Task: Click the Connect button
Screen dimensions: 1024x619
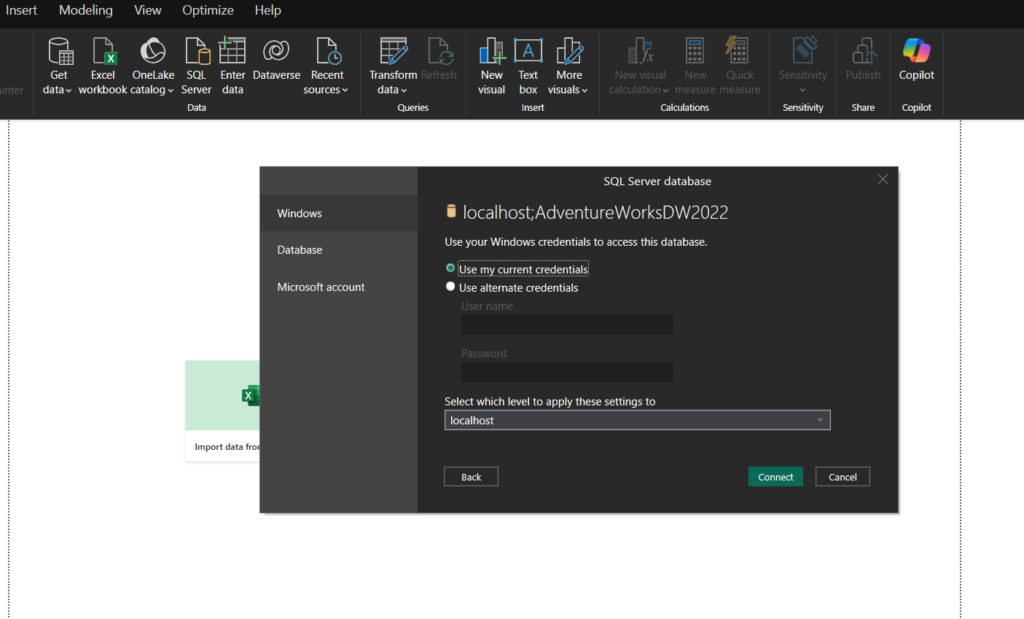Action: pos(775,477)
